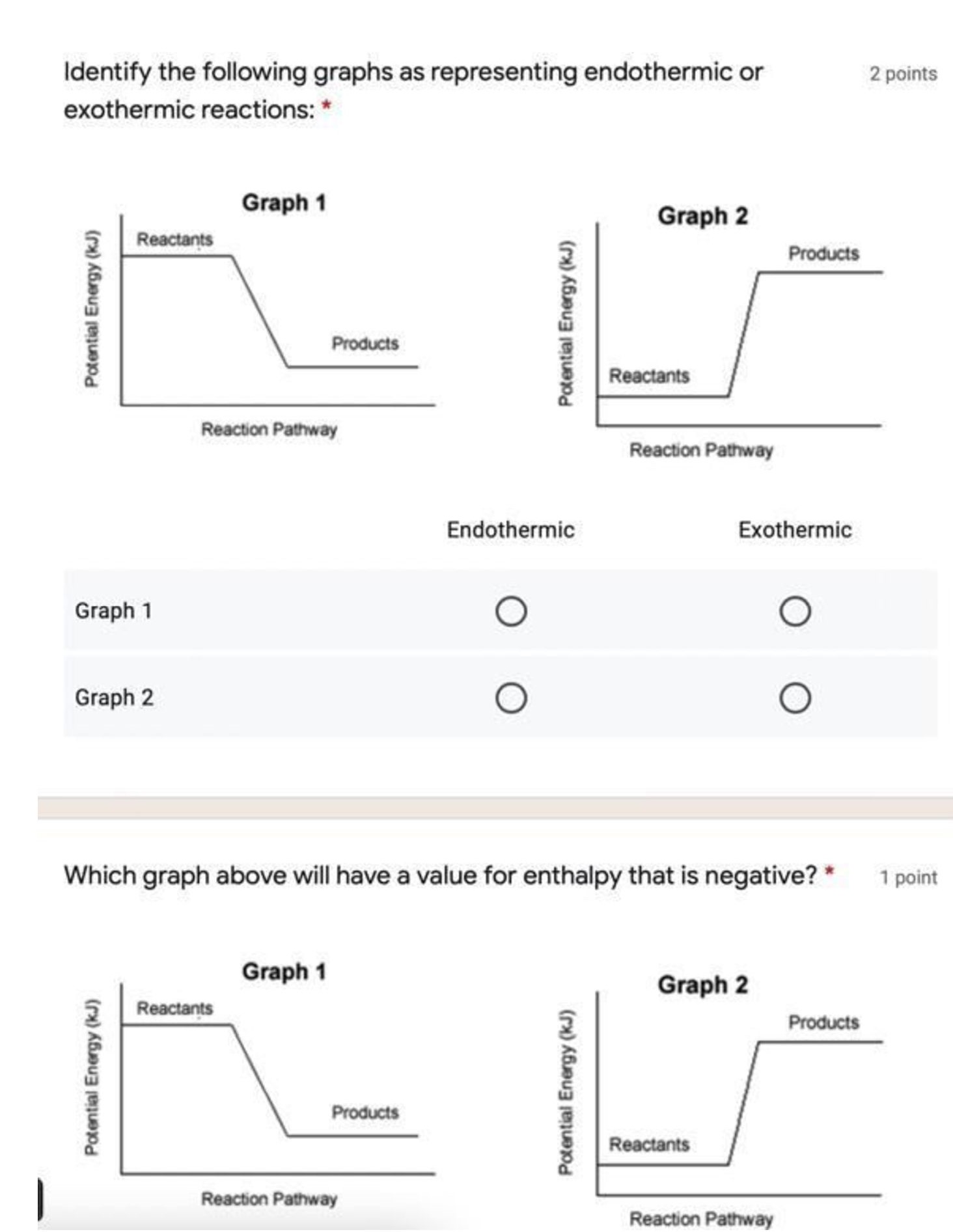Screen dimensions: 953x1232
Task: Click the Exothermic column header
Action: tap(794, 530)
